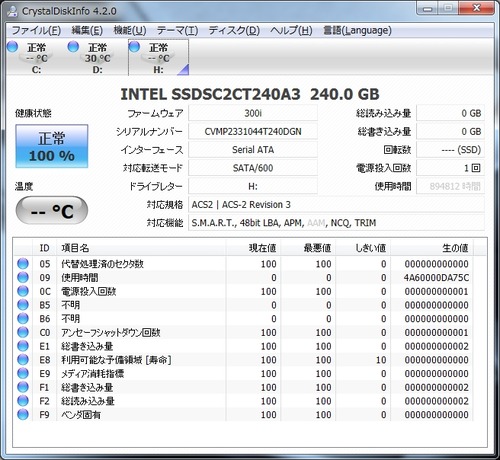Viewport: 500px width, 460px height.
Task: Click status icon for attribute C0
Action: pos(23,332)
